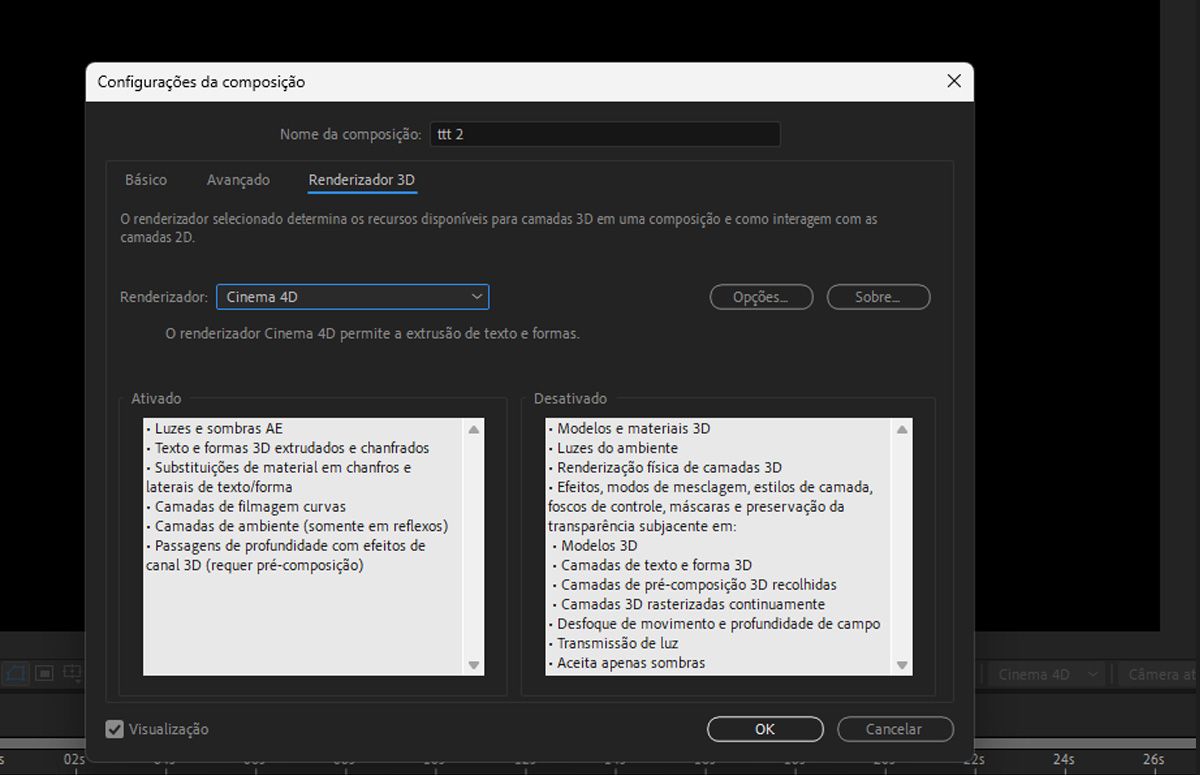1200x775 pixels.
Task: Enable the Visualização checkbox
Action: 114,729
